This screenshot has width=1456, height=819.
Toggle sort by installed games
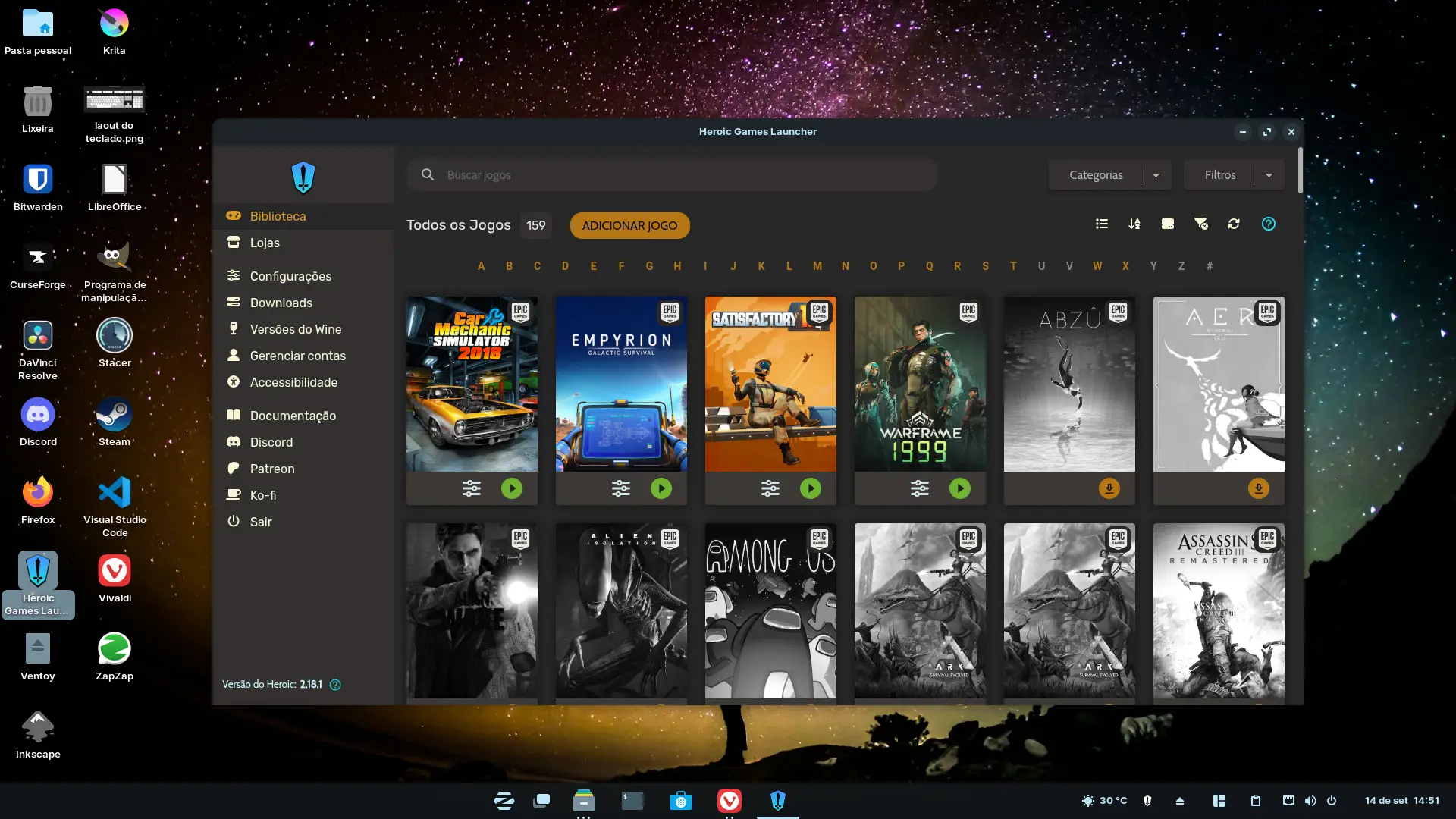(1168, 224)
